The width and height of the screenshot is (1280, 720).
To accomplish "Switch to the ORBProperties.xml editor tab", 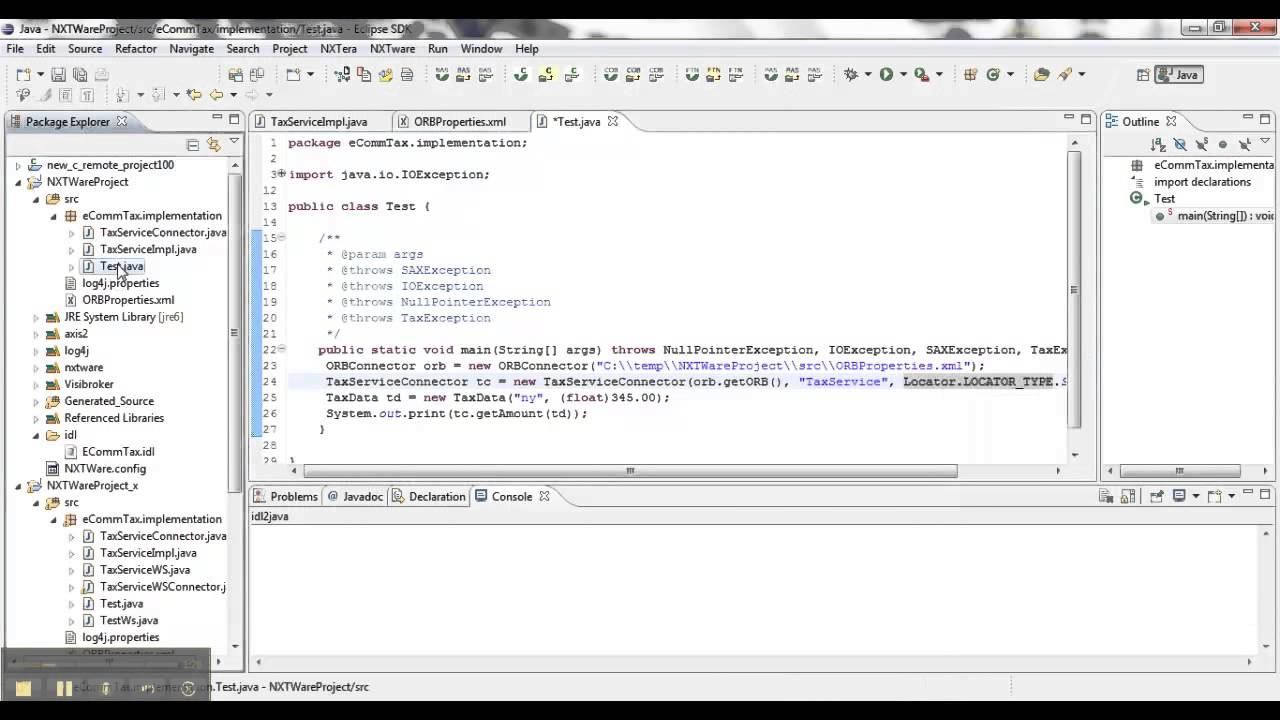I will click(x=460, y=121).
